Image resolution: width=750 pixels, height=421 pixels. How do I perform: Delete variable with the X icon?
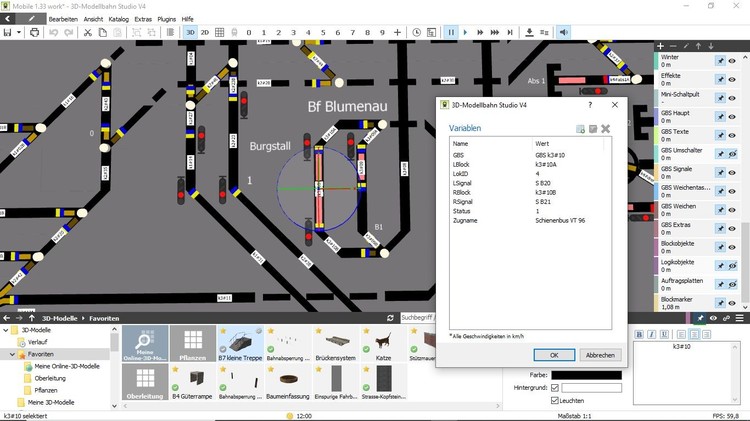click(606, 129)
